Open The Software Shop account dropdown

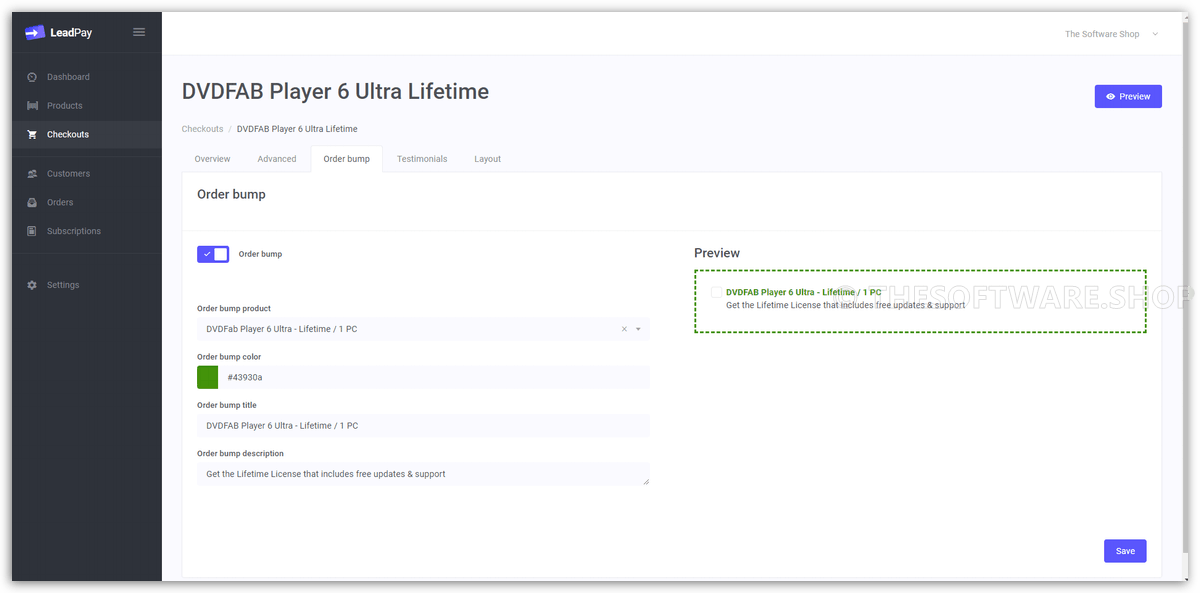pos(1111,34)
